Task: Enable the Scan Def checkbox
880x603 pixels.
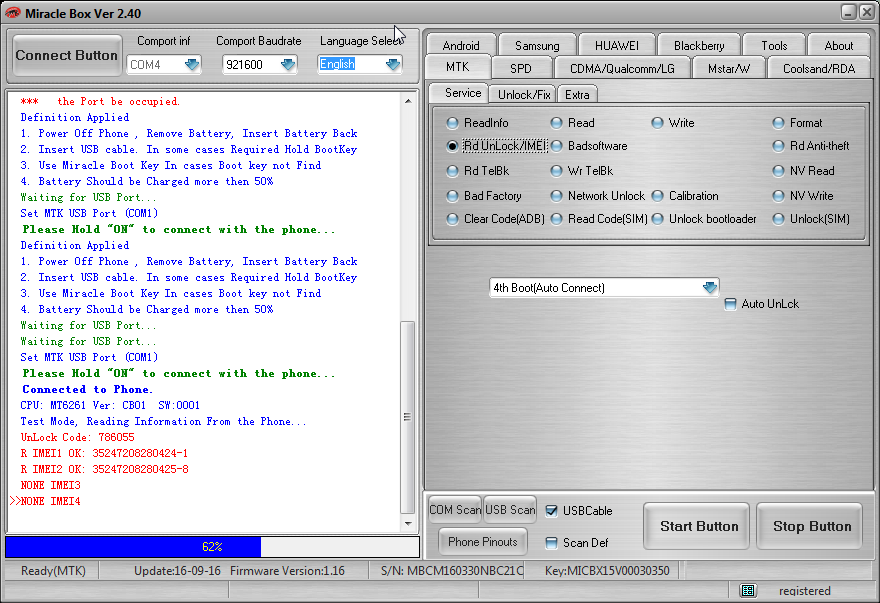Action: [552, 543]
